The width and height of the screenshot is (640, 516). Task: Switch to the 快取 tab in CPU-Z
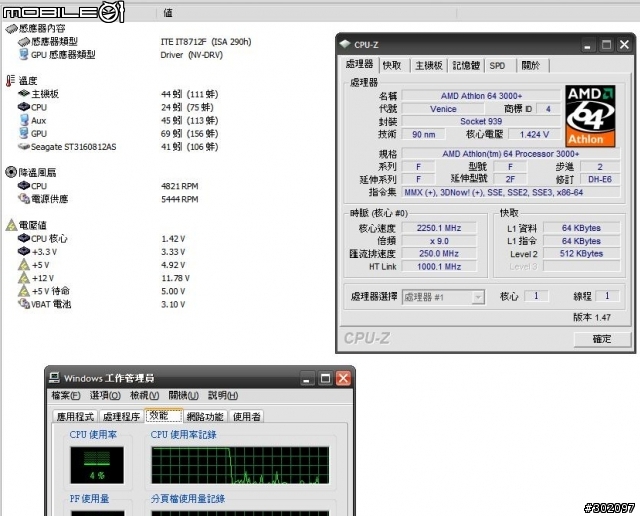392,65
